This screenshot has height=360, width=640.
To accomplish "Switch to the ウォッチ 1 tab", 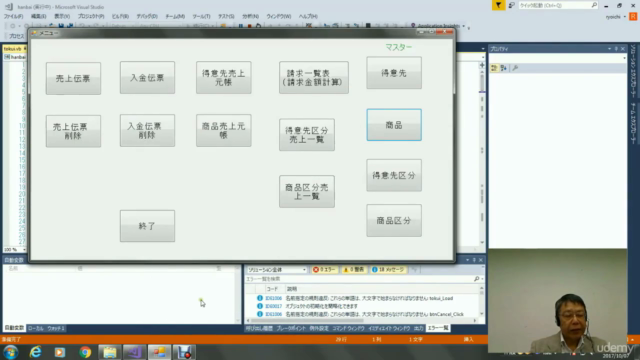I will point(56,328).
